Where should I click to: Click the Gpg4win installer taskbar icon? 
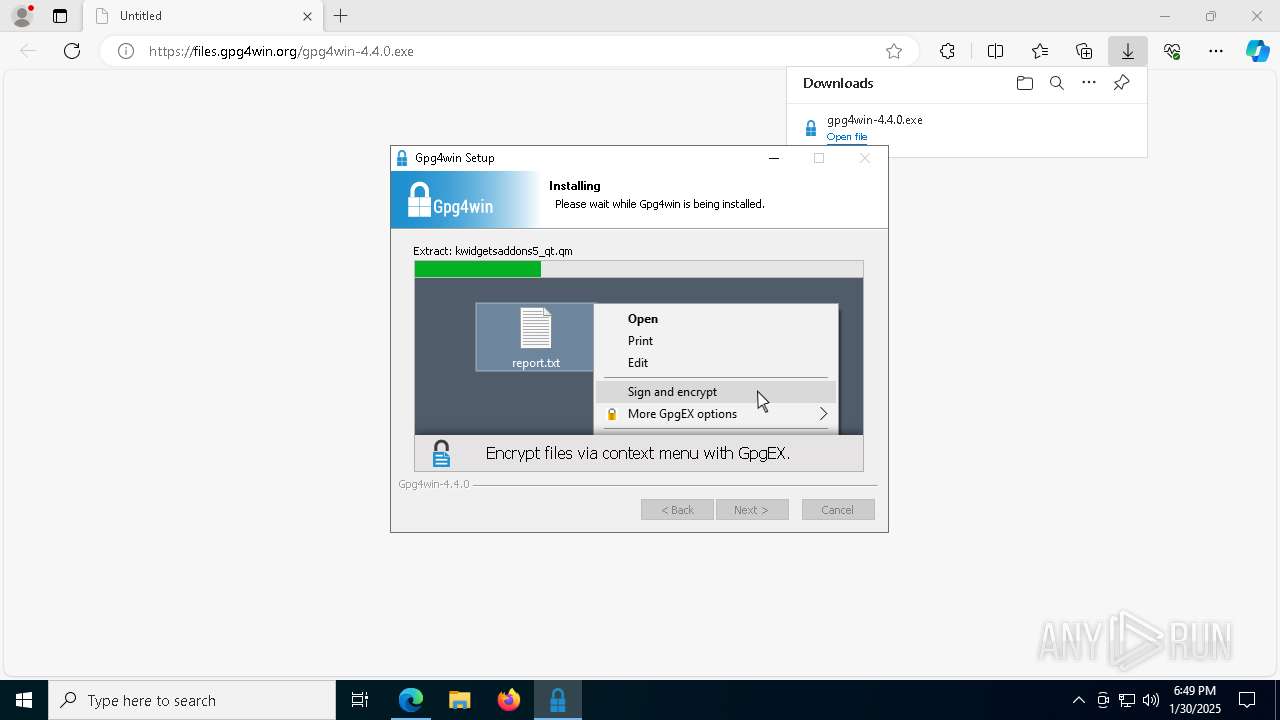pyautogui.click(x=558, y=700)
